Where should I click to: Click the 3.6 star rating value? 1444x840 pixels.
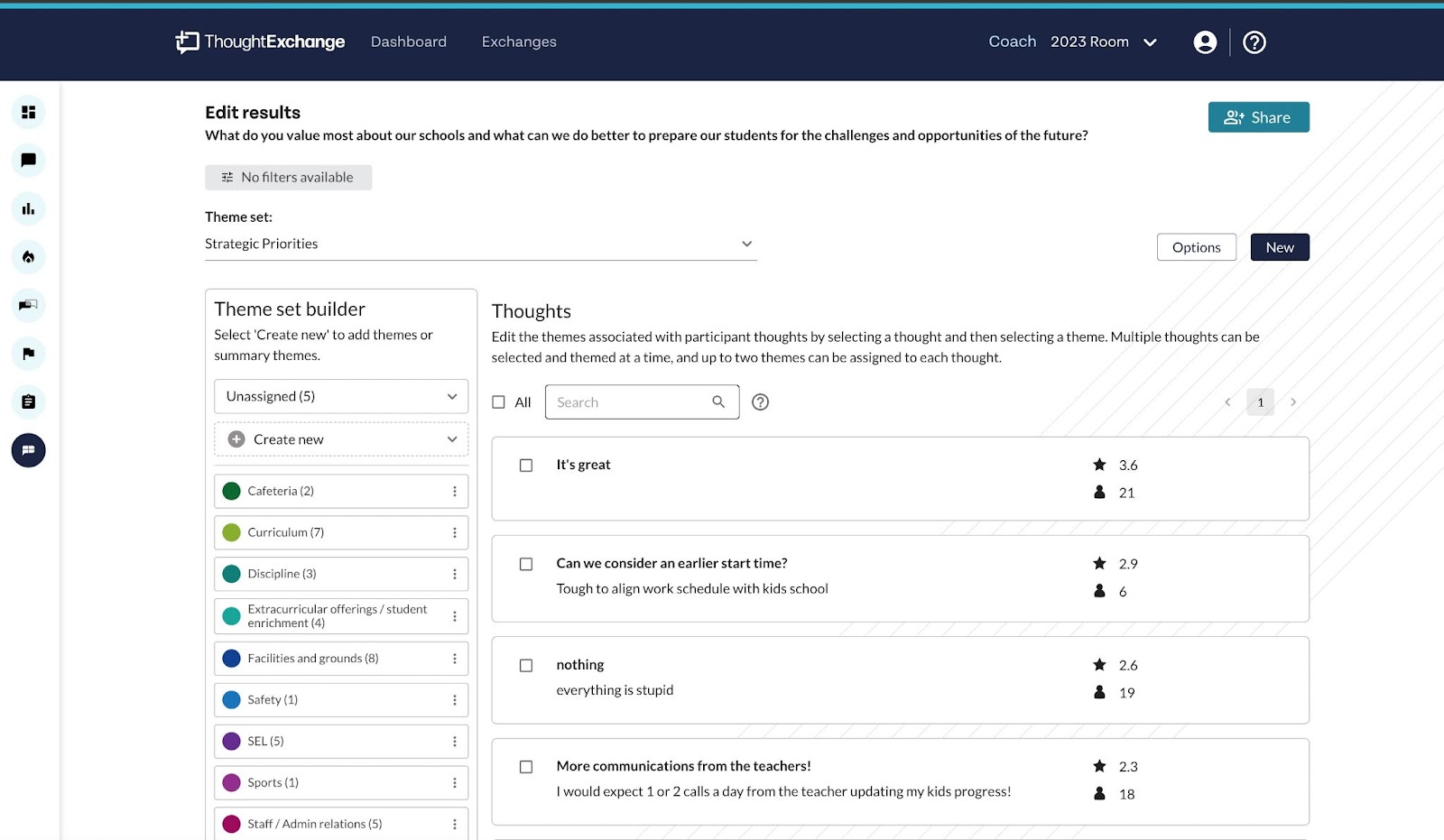(x=1128, y=466)
